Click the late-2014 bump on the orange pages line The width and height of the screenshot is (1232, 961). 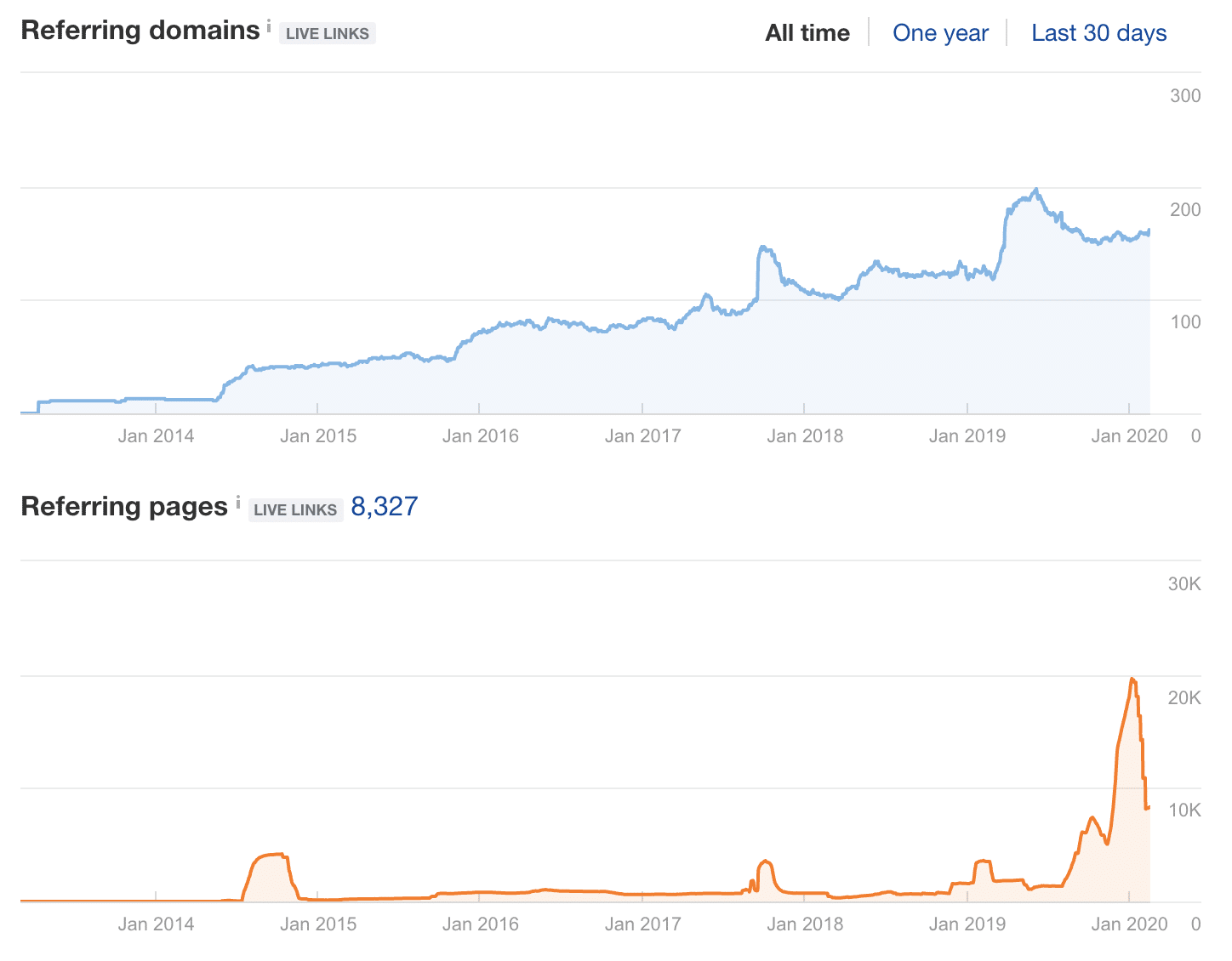272,855
